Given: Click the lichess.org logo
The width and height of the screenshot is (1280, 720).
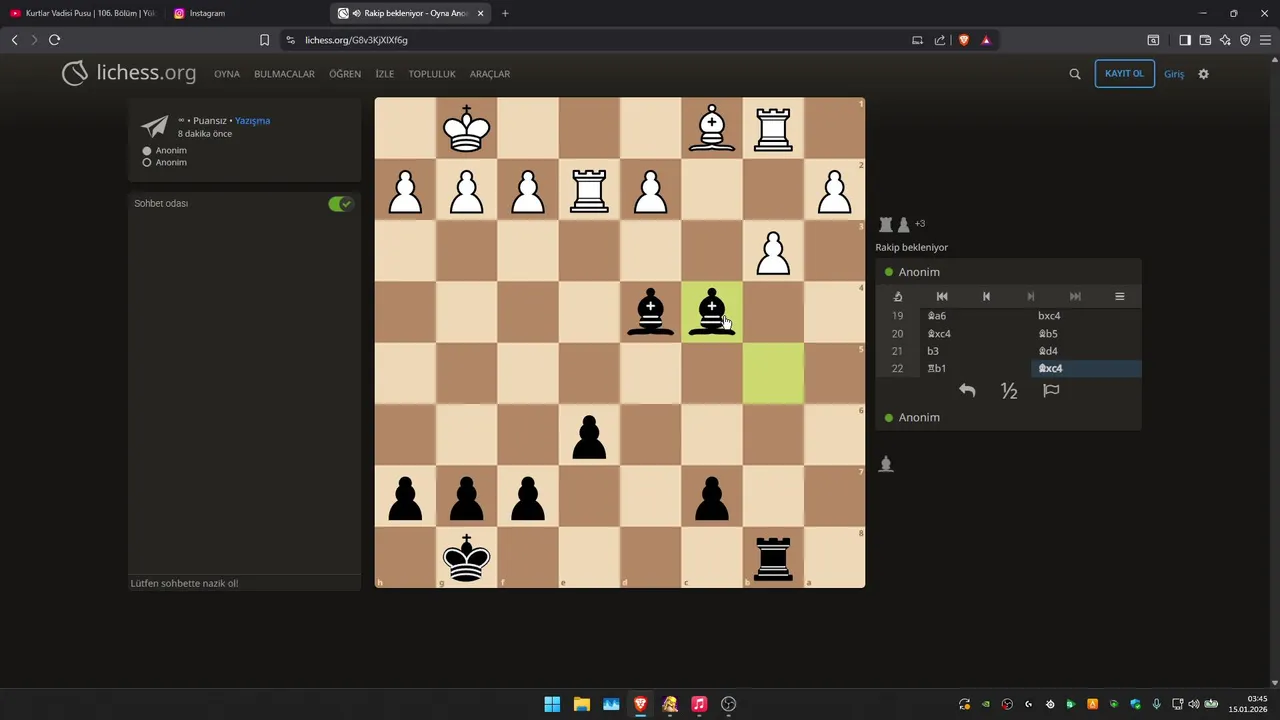Looking at the screenshot, I should click(x=129, y=73).
